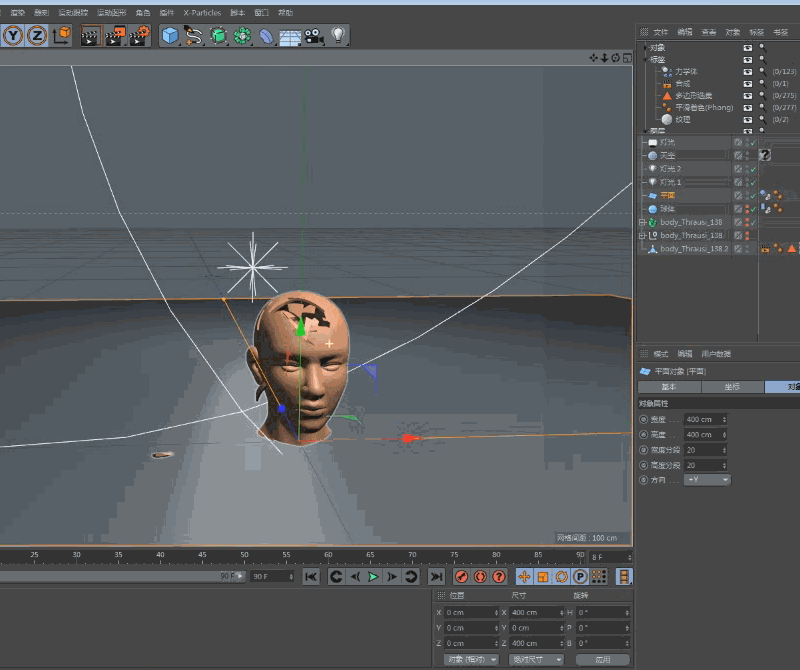This screenshot has height=670, width=800.
Task: Toggle viewport maximize layout icon
Action: (x=628, y=58)
